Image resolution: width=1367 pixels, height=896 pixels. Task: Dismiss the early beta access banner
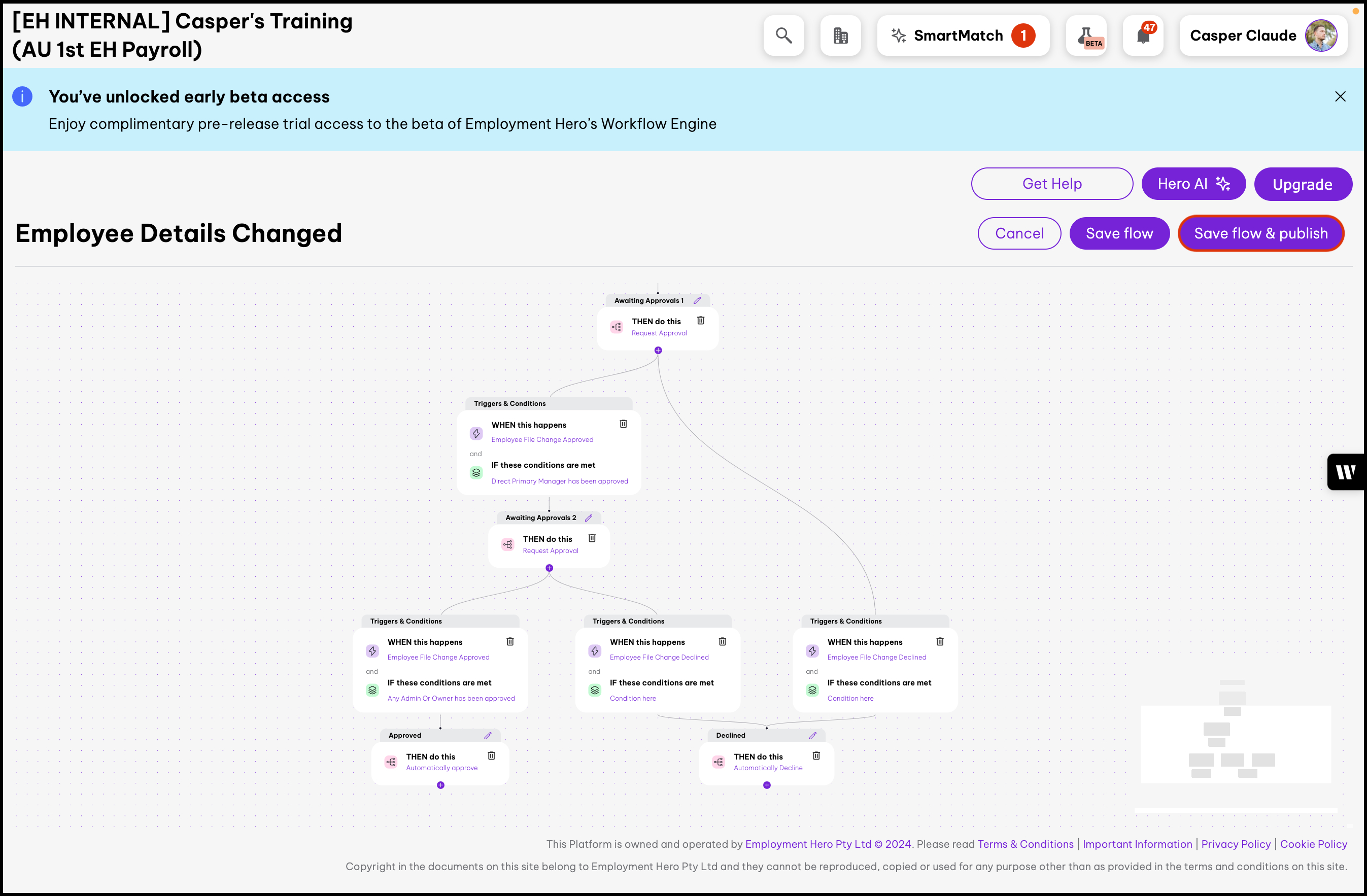tap(1340, 96)
